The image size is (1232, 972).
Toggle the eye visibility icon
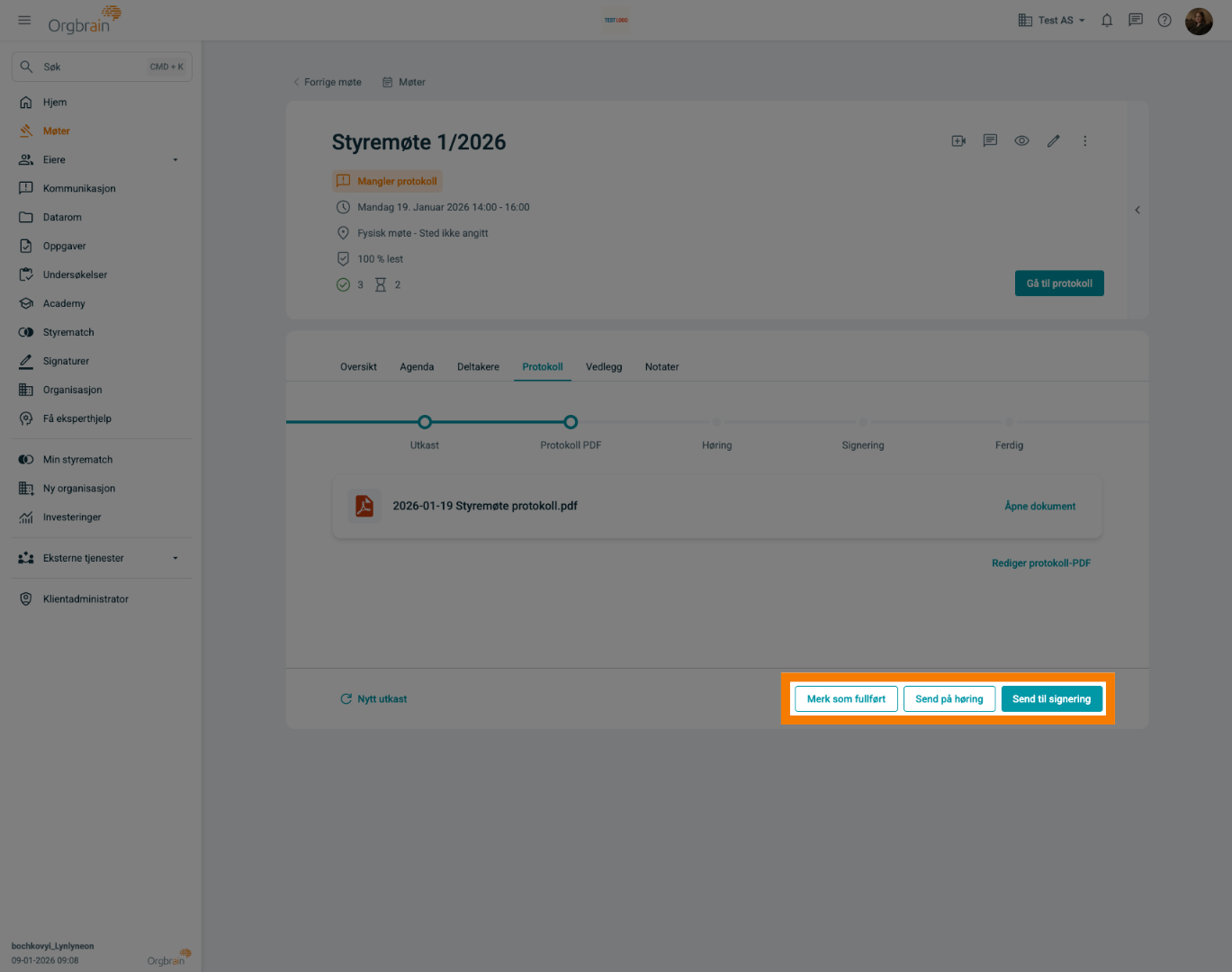(1021, 141)
